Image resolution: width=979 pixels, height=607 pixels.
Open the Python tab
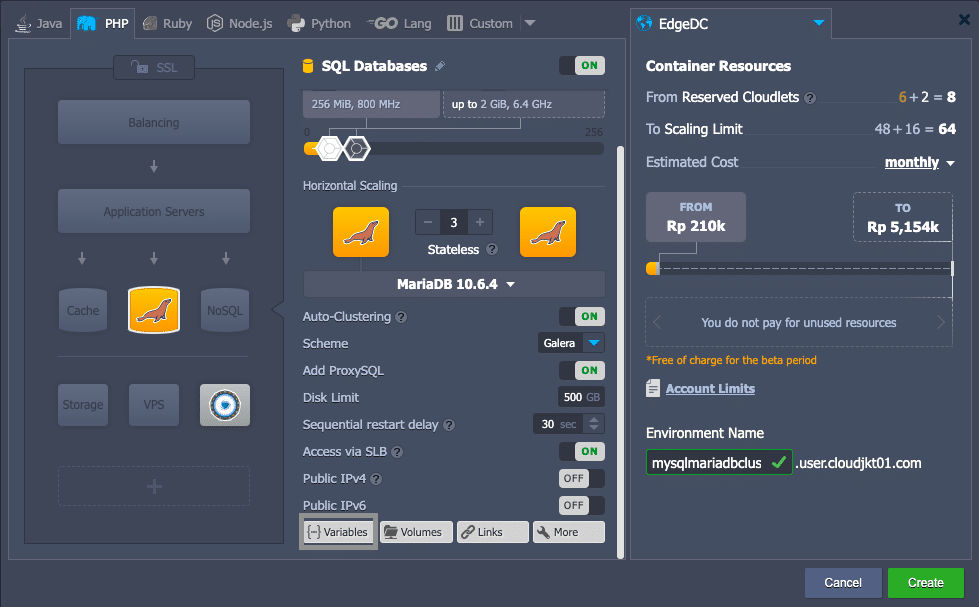(319, 23)
